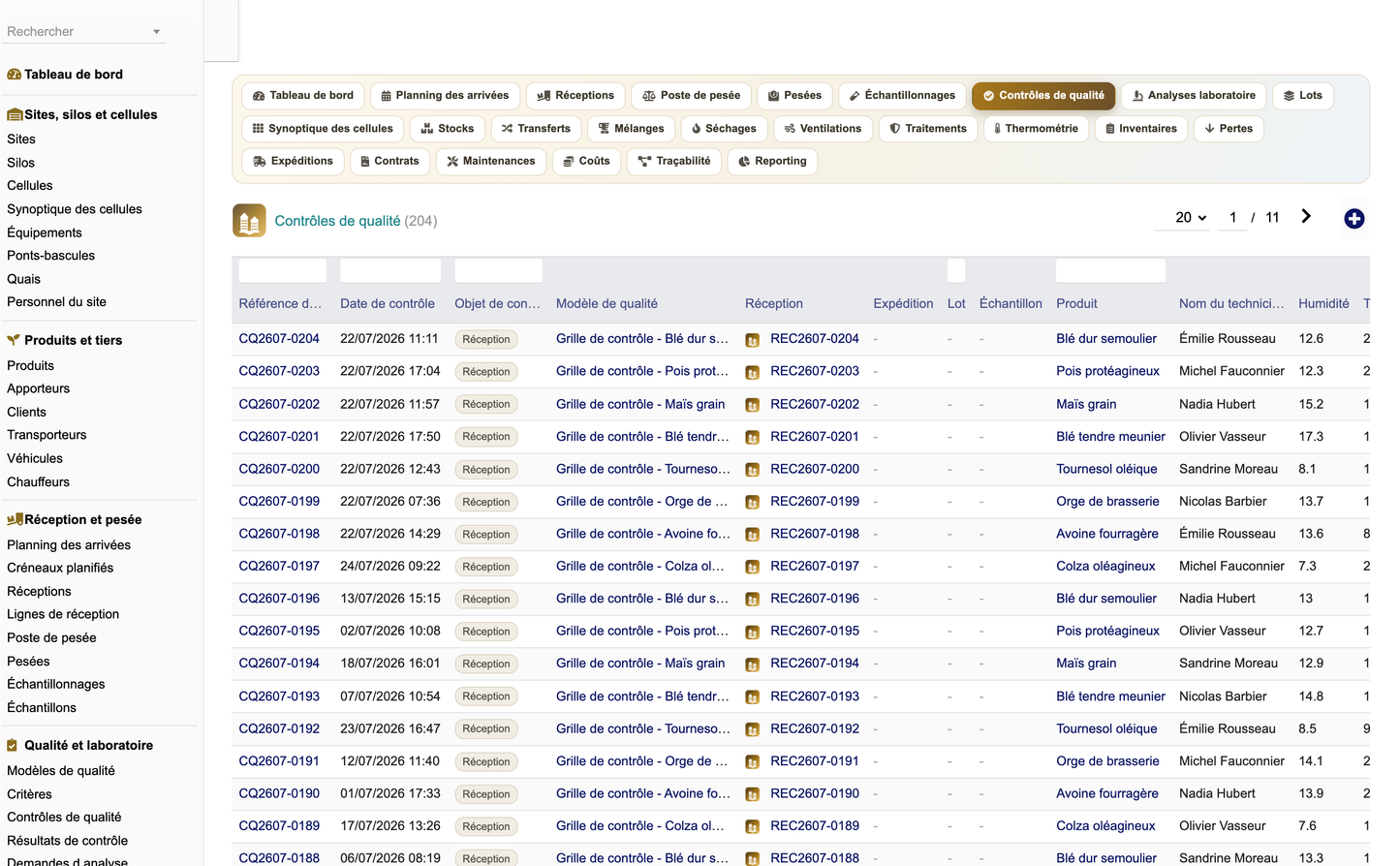Open the Séchages tab
Screen dimensions: 1400x866
724,129
